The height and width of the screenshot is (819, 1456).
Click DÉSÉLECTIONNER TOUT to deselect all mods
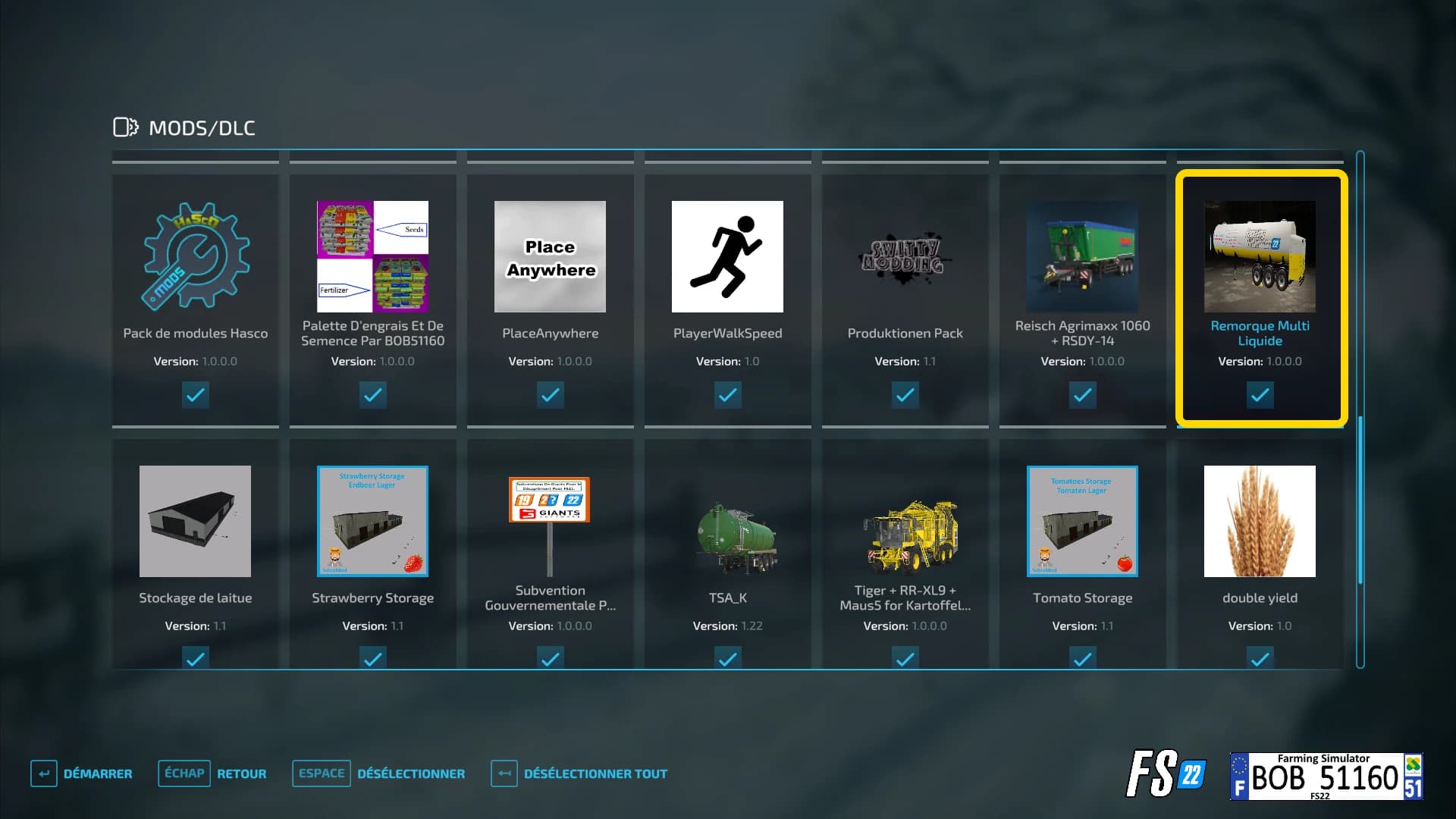579,773
